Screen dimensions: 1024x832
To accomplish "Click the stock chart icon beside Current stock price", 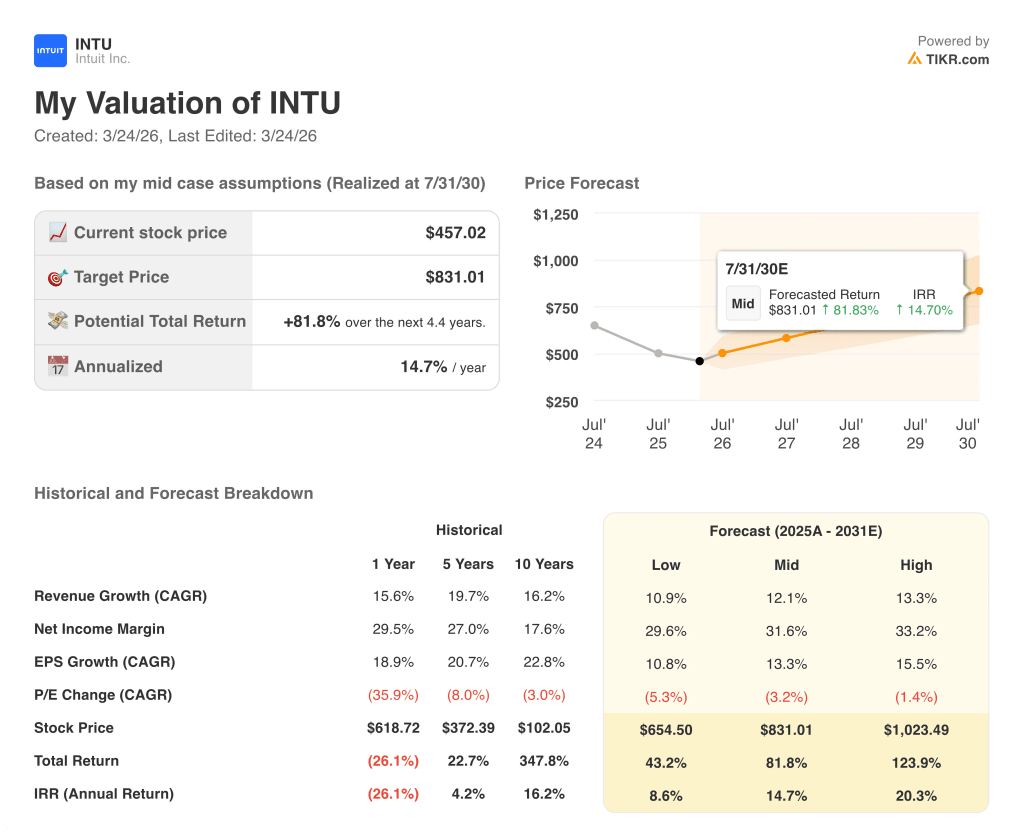I will [58, 232].
